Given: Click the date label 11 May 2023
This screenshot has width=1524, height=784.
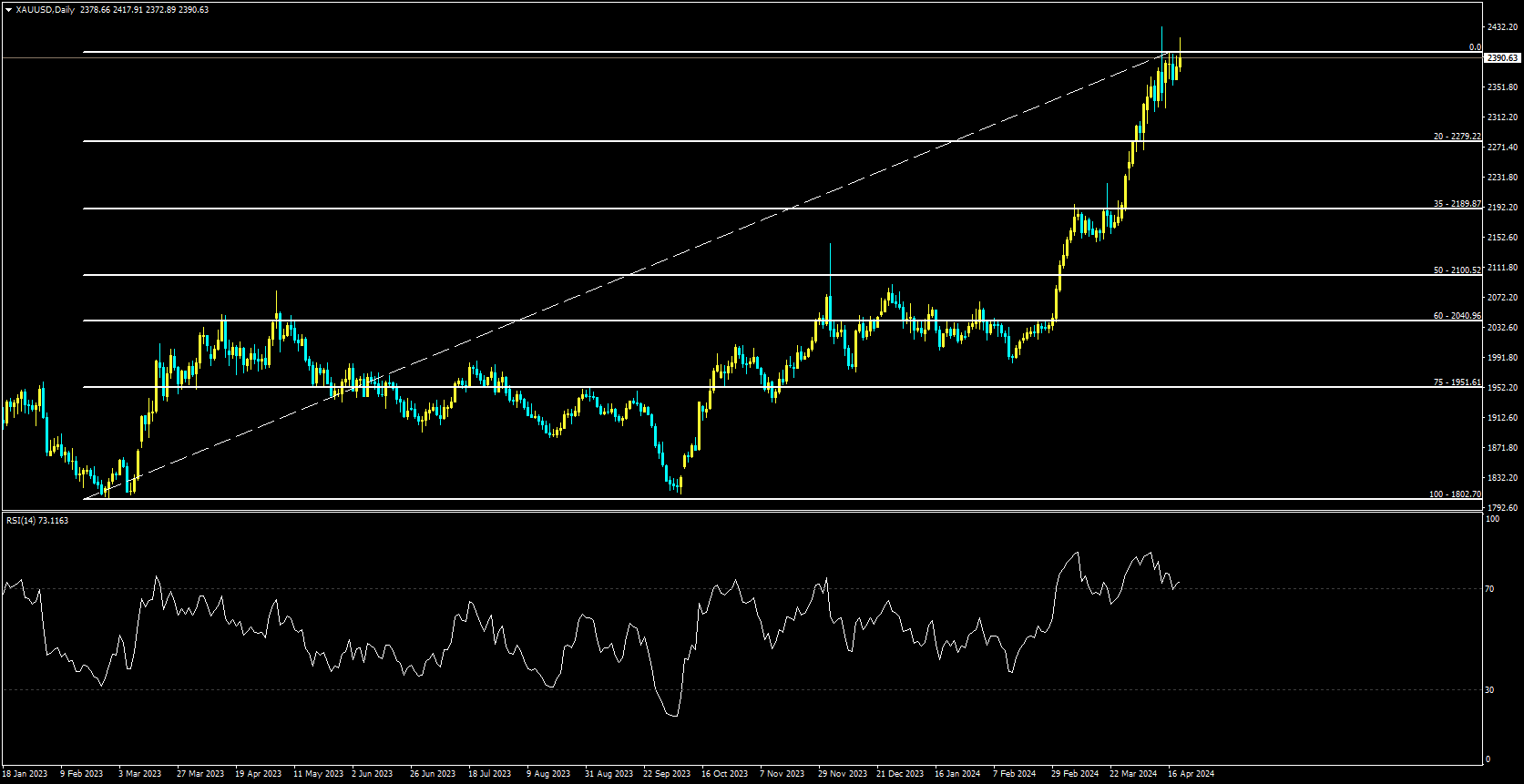Looking at the screenshot, I should [318, 774].
